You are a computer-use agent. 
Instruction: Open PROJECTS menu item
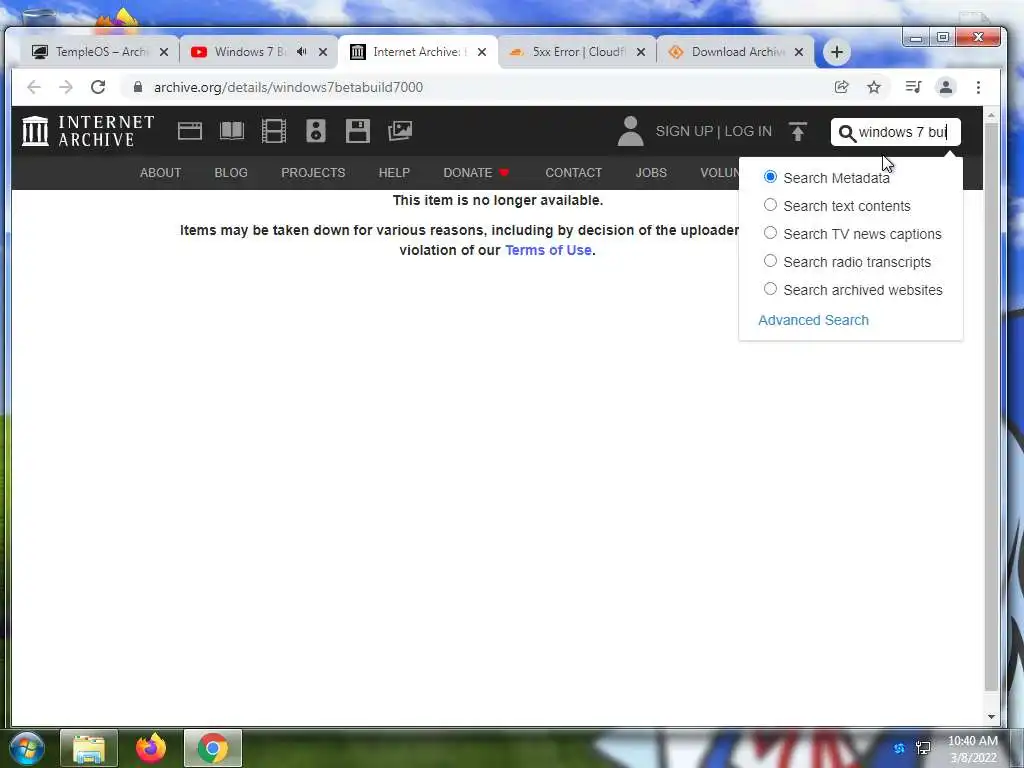pyautogui.click(x=313, y=172)
